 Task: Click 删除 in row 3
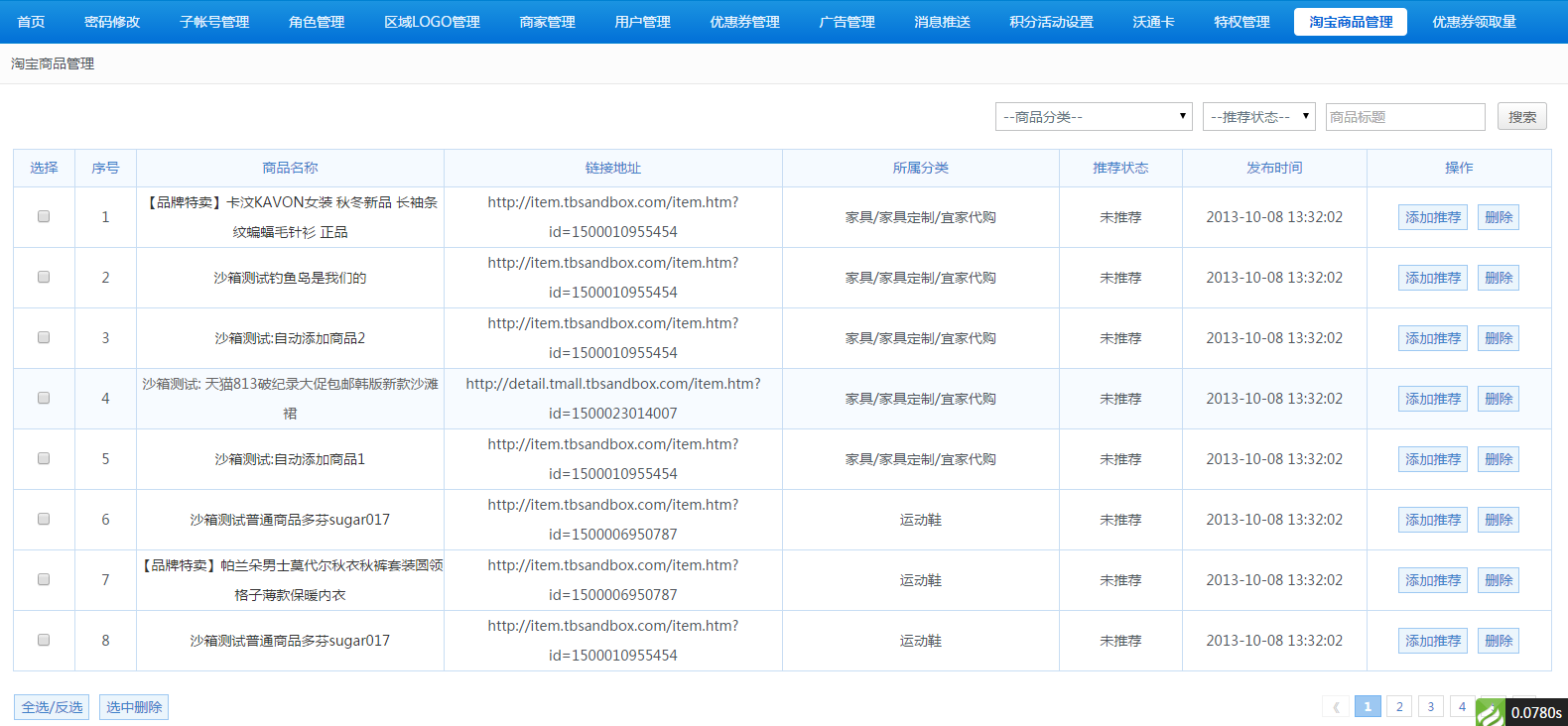(1499, 338)
